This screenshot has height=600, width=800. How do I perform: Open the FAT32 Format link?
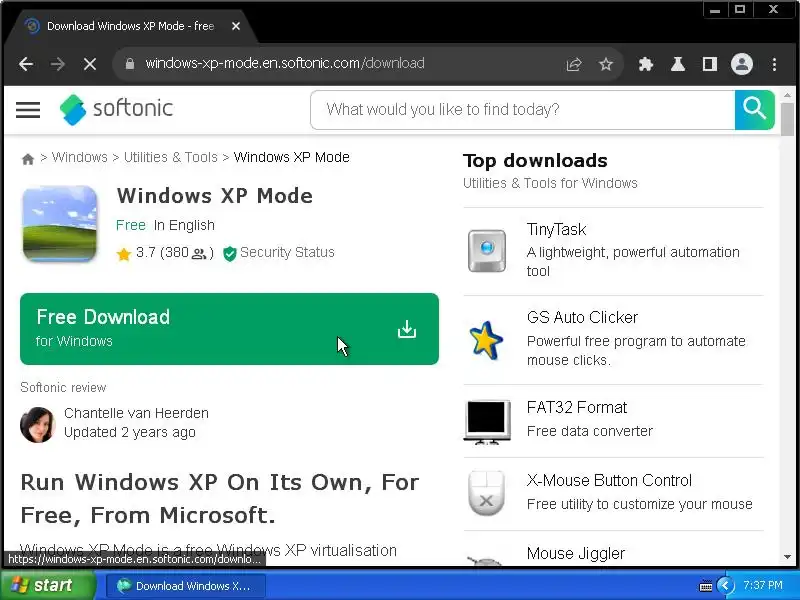[x=577, y=407]
